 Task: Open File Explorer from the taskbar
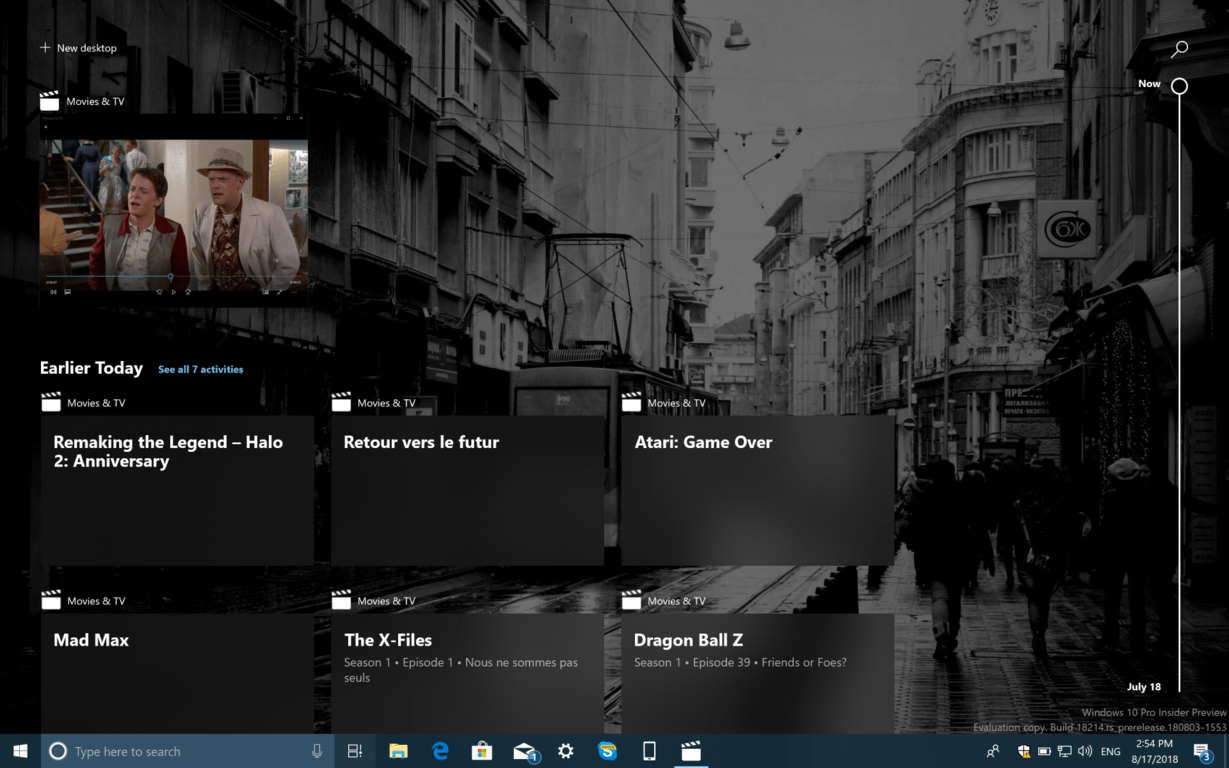point(398,751)
